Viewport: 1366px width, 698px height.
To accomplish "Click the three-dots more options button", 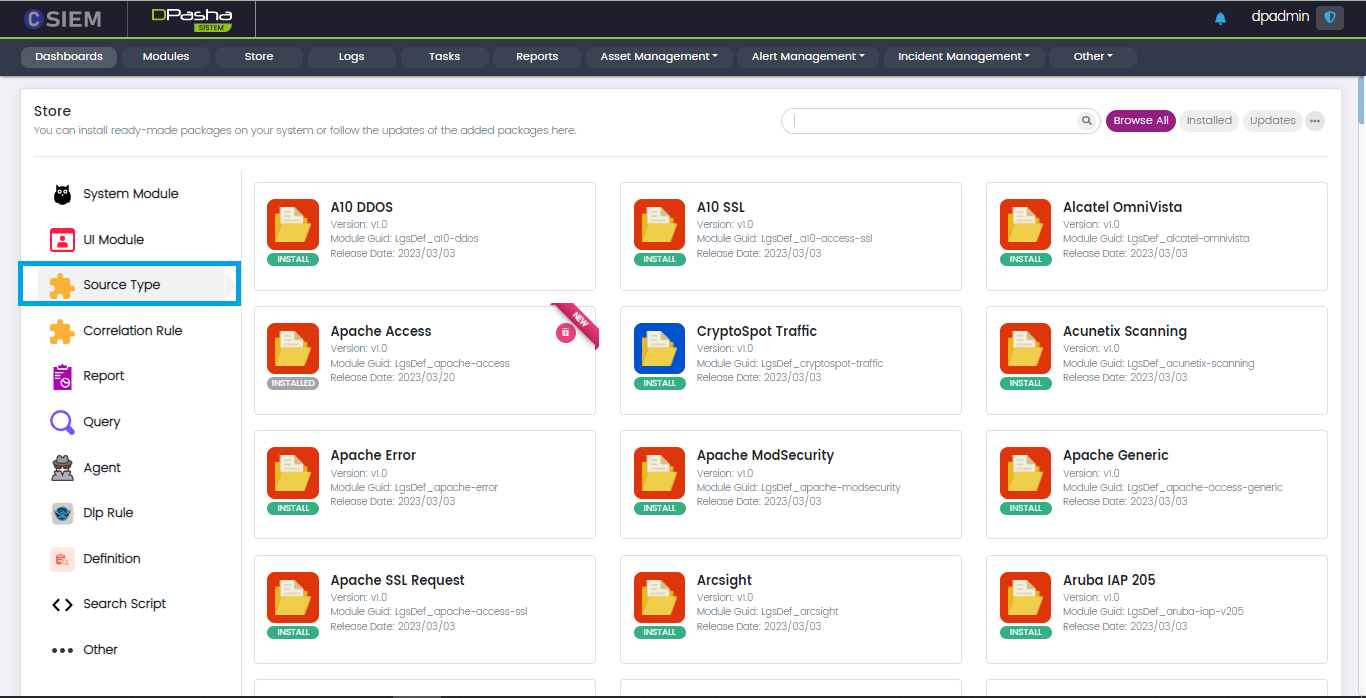I will [1315, 121].
